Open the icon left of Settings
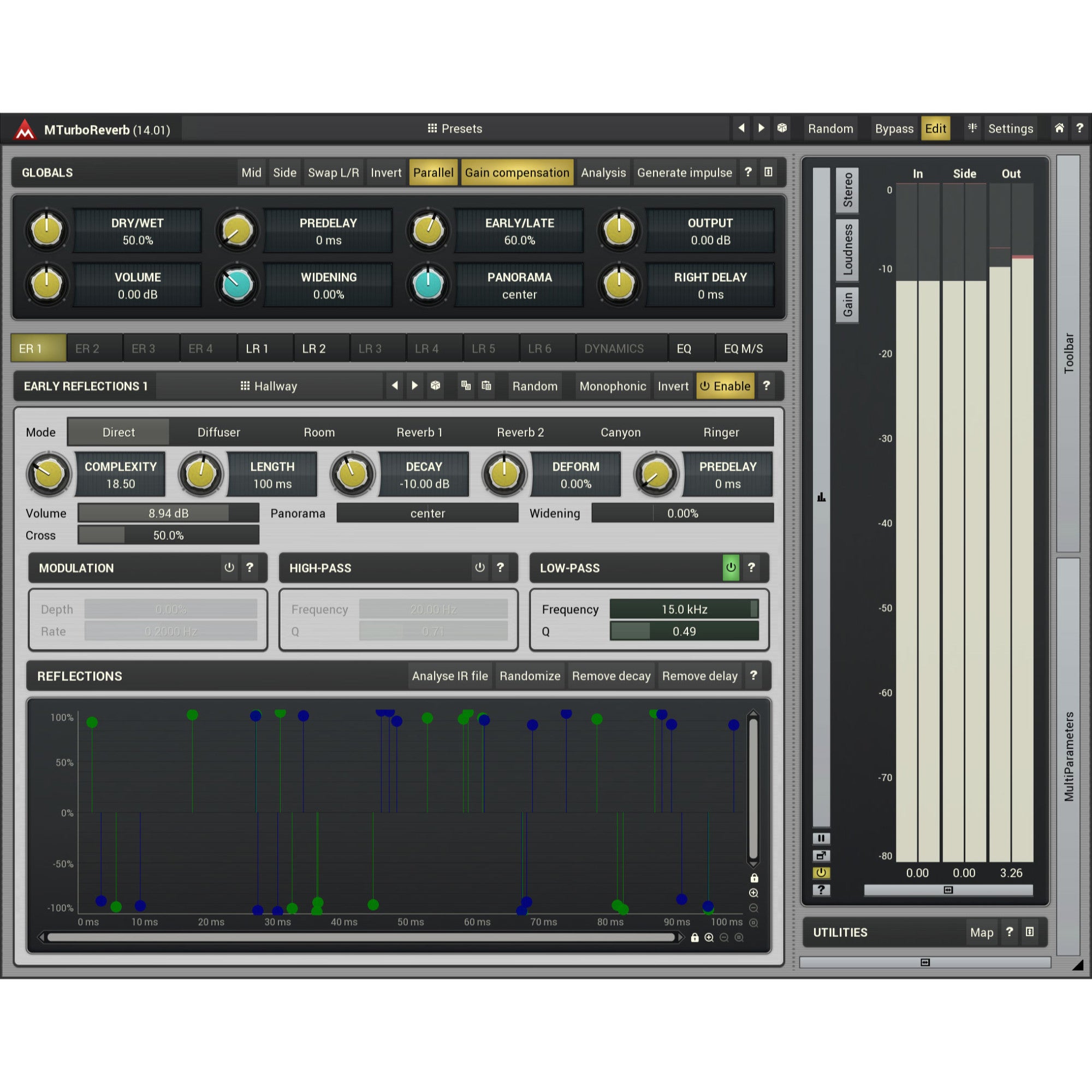The width and height of the screenshot is (1092, 1092). (x=972, y=128)
